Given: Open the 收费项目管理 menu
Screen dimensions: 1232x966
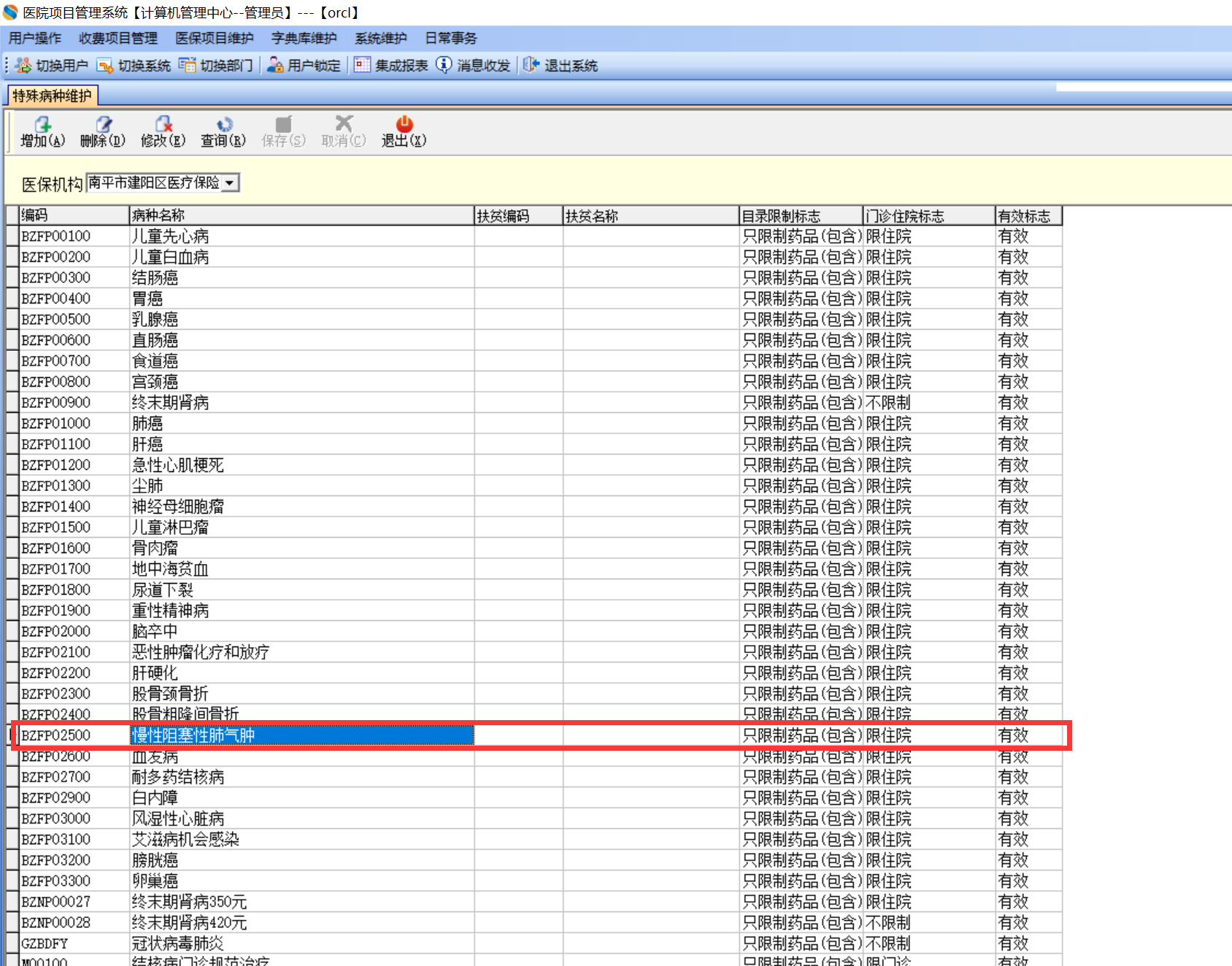Looking at the screenshot, I should [x=118, y=39].
